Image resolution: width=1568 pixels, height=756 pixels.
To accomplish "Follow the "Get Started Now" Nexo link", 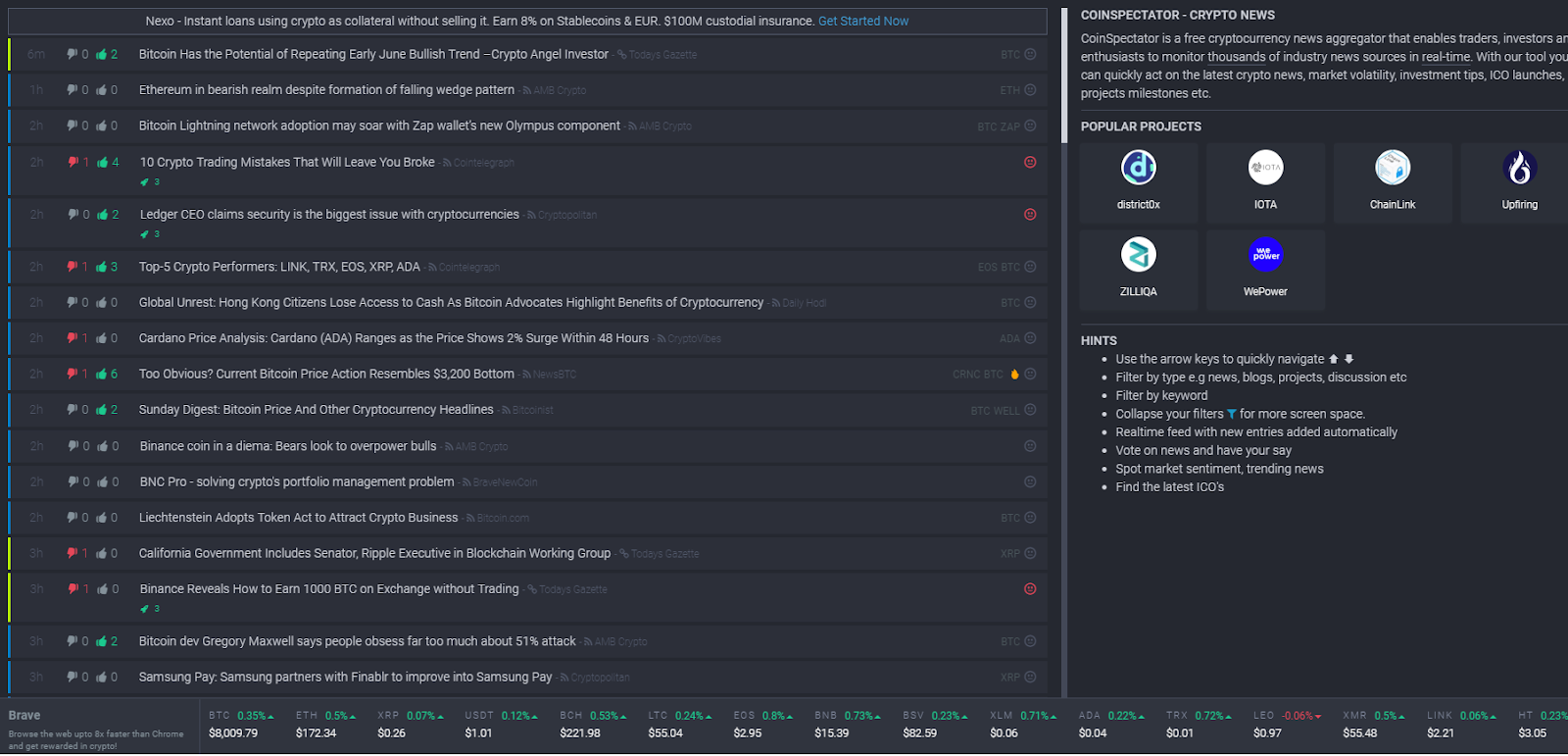I will [863, 21].
